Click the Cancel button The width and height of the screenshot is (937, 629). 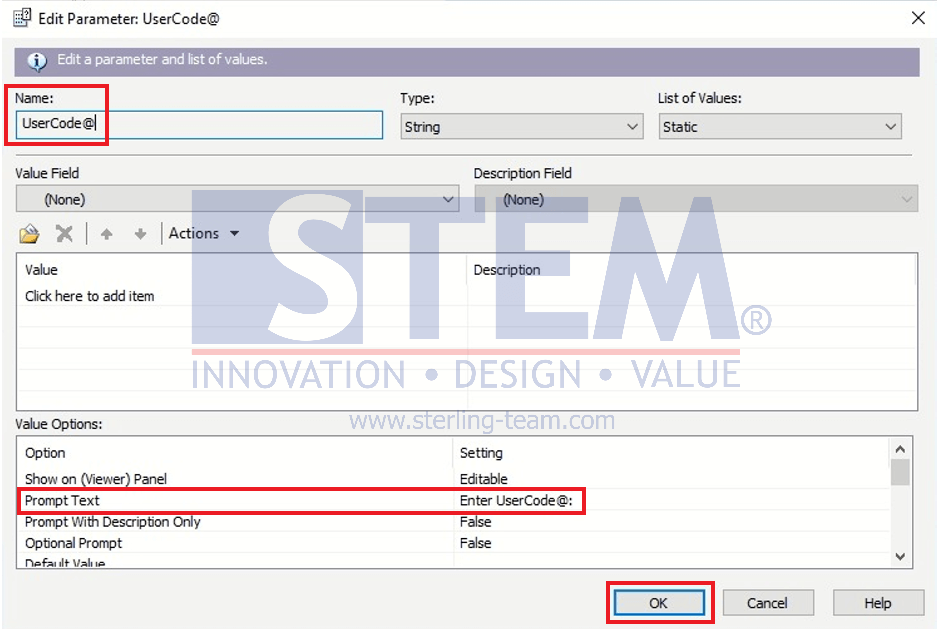(x=767, y=603)
